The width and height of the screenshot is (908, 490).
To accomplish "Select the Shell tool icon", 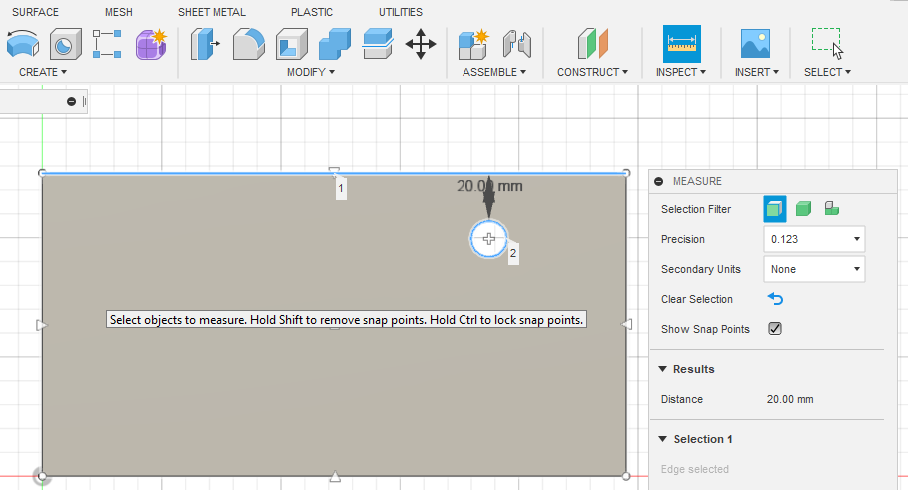I will click(291, 44).
